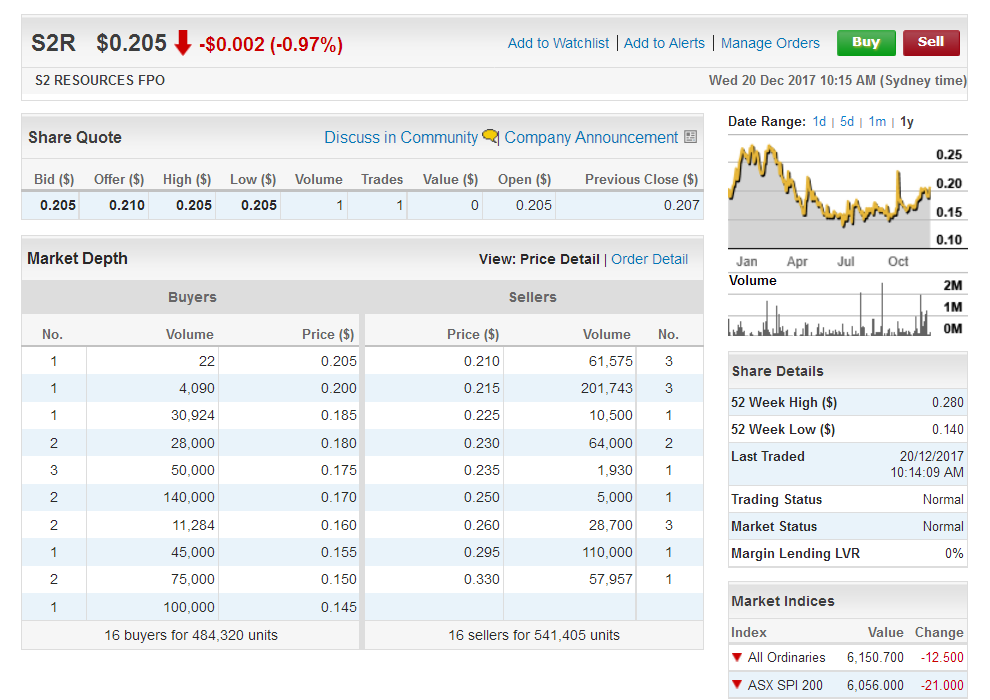Click the red down arrow beside $0.205

(183, 43)
